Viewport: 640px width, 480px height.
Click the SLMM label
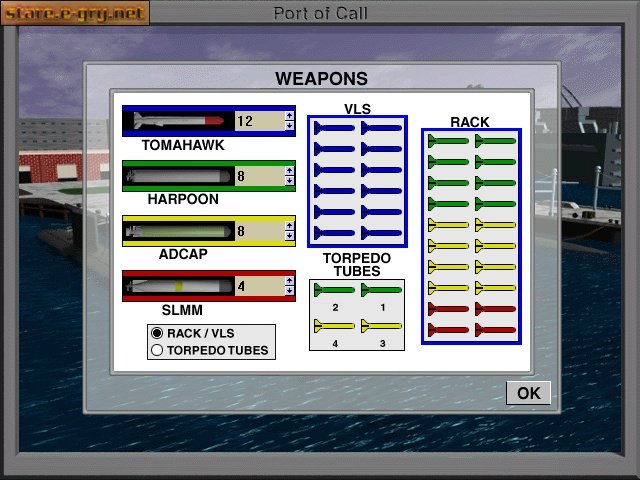[x=182, y=310]
